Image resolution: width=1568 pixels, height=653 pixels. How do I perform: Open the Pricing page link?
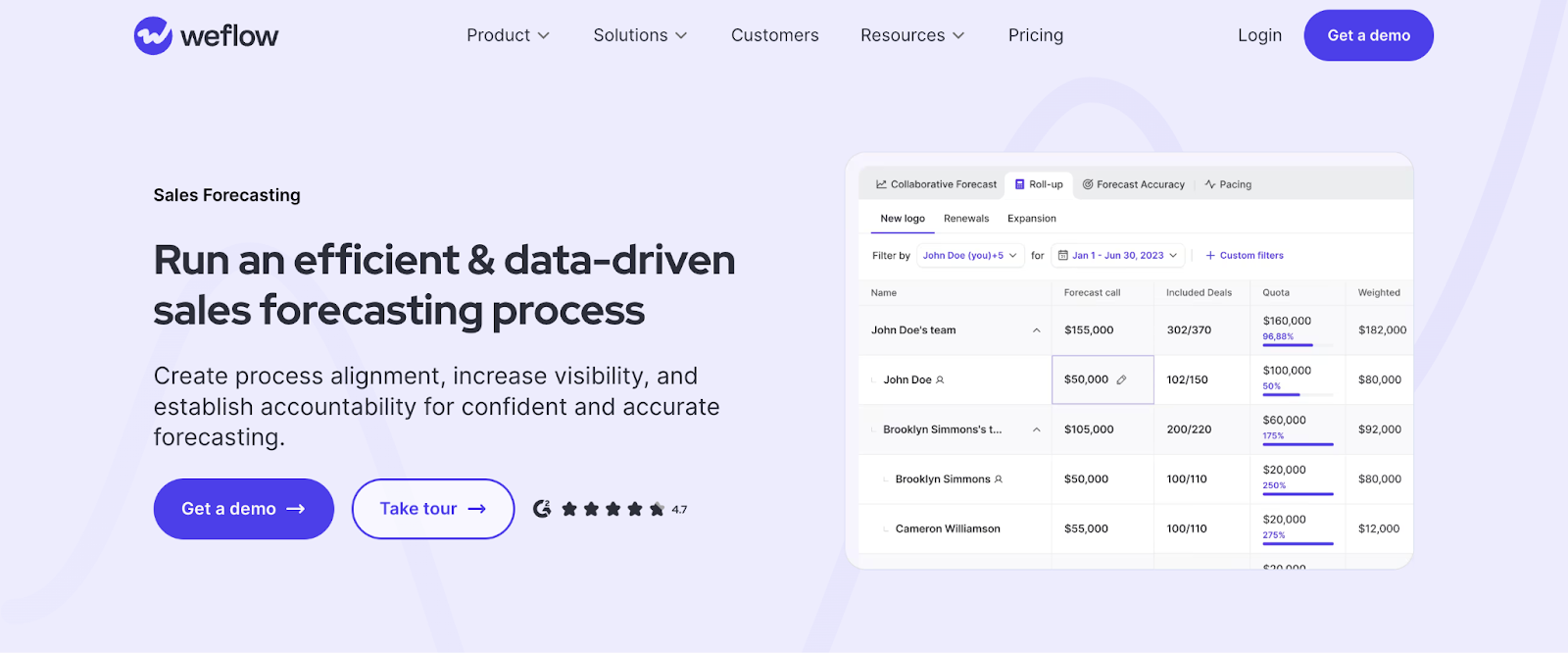[1036, 35]
